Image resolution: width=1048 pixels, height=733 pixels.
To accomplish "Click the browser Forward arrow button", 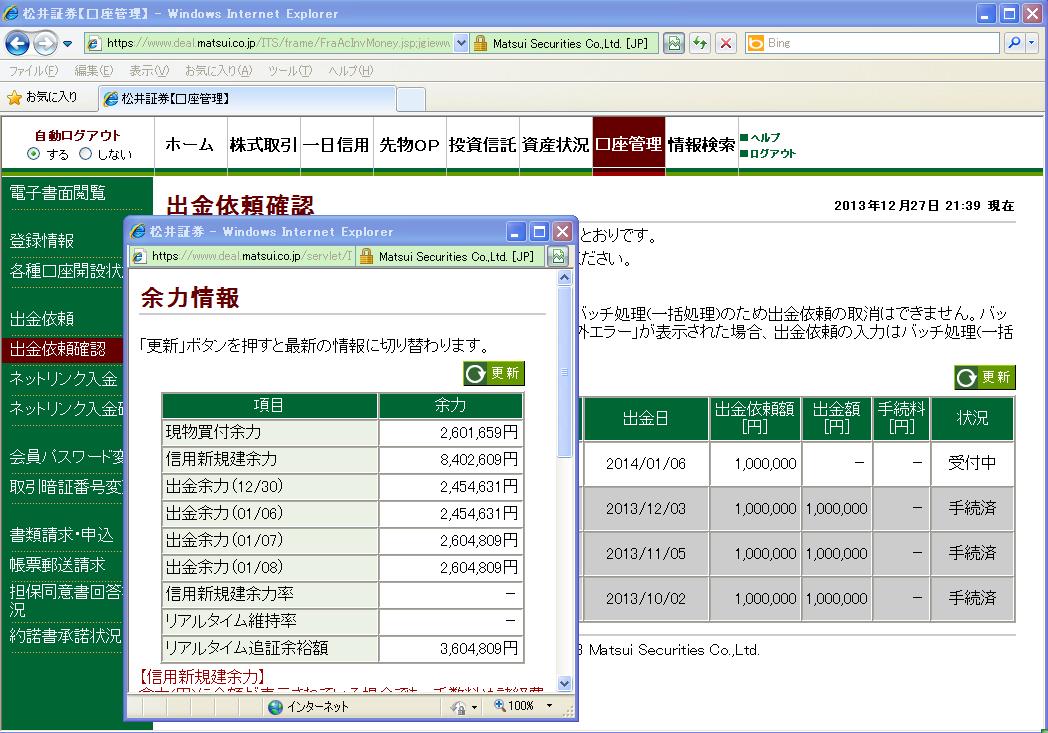I will click(45, 43).
